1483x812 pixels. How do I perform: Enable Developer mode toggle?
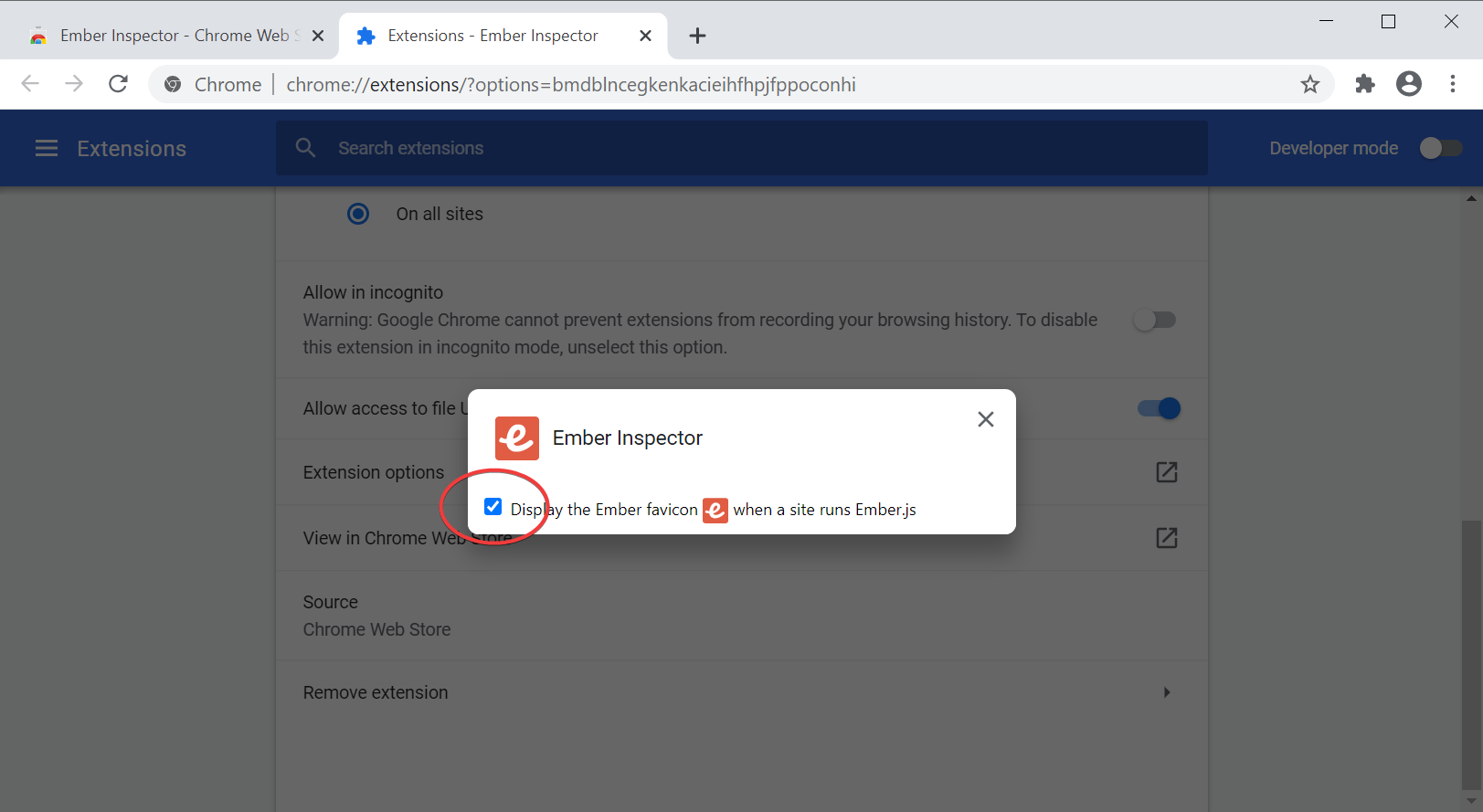point(1440,148)
